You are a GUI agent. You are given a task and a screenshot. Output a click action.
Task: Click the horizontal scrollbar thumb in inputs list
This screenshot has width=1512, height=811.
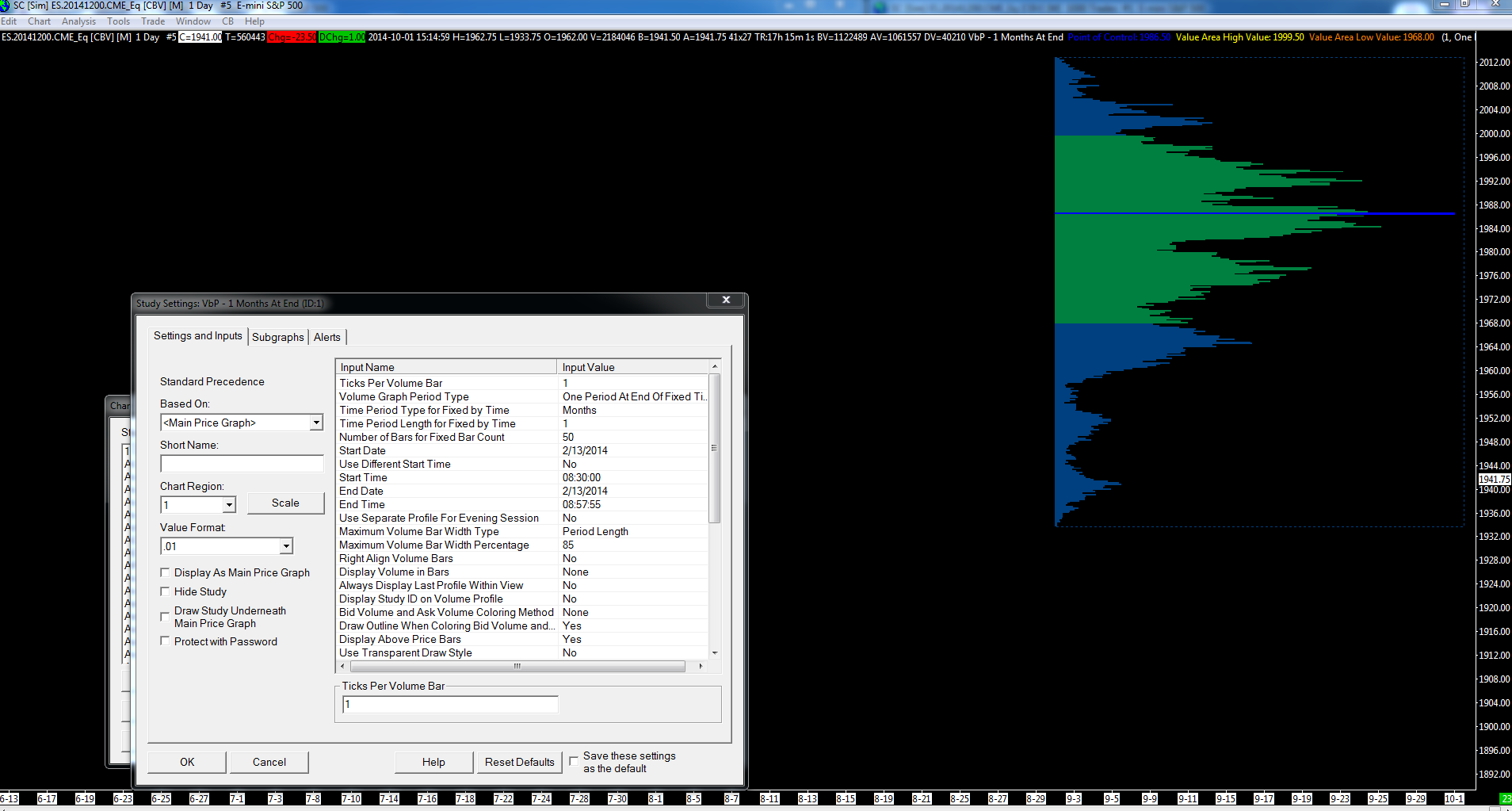pos(517,667)
